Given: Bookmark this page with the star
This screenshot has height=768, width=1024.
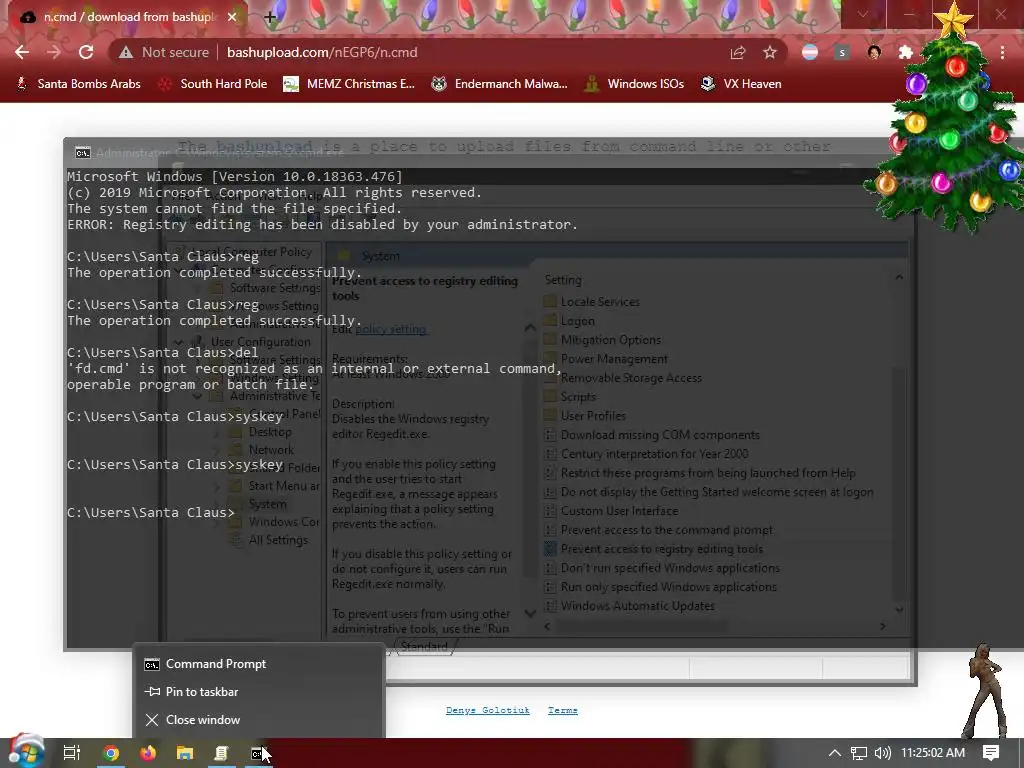Looking at the screenshot, I should click(x=770, y=52).
